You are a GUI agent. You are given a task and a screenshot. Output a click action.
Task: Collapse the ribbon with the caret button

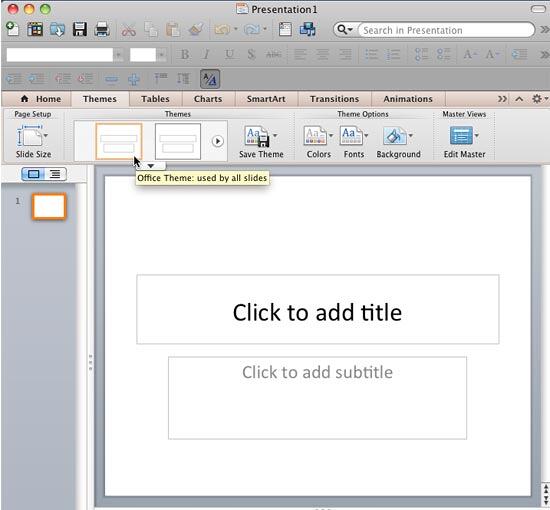click(519, 99)
